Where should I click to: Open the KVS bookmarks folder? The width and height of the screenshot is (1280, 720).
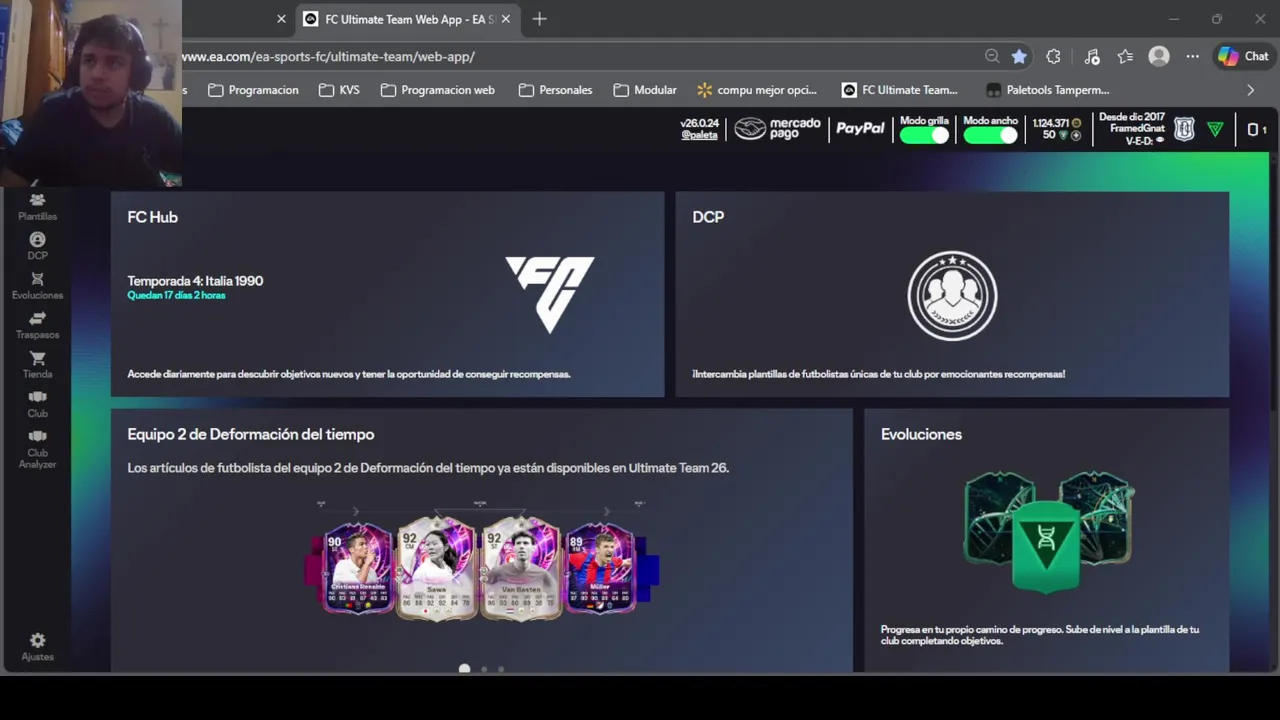339,90
